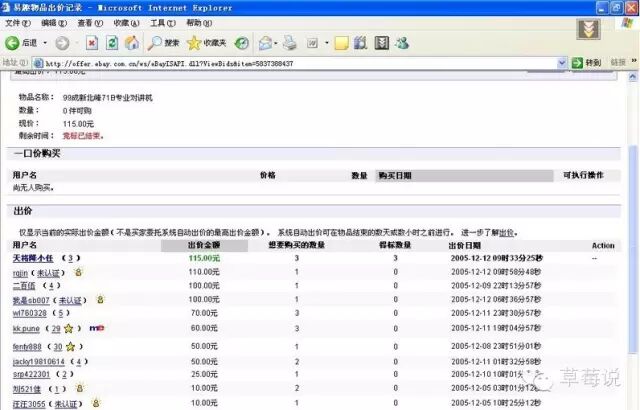Click the large download arrow icon at top right
The image size is (640, 410).
tap(588, 29)
